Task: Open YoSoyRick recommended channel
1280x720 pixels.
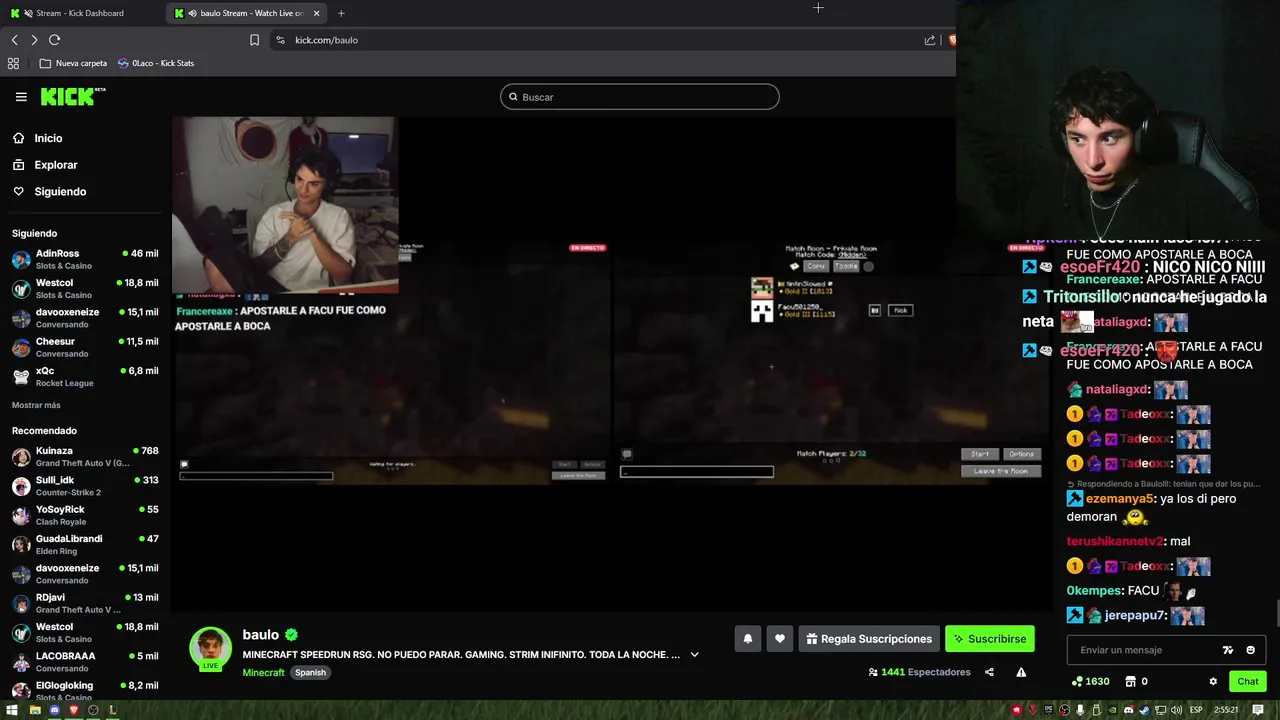Action: click(x=85, y=515)
